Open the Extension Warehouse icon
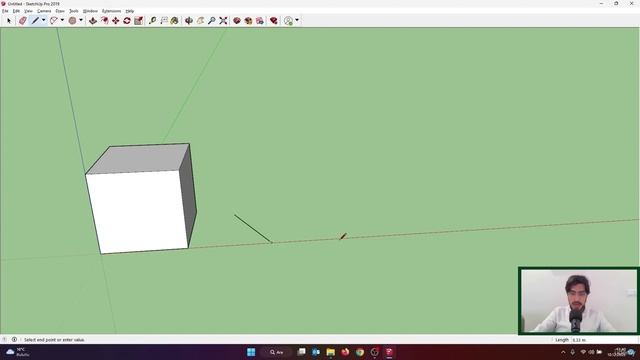Image resolution: width=640 pixels, height=360 pixels. pos(248,20)
